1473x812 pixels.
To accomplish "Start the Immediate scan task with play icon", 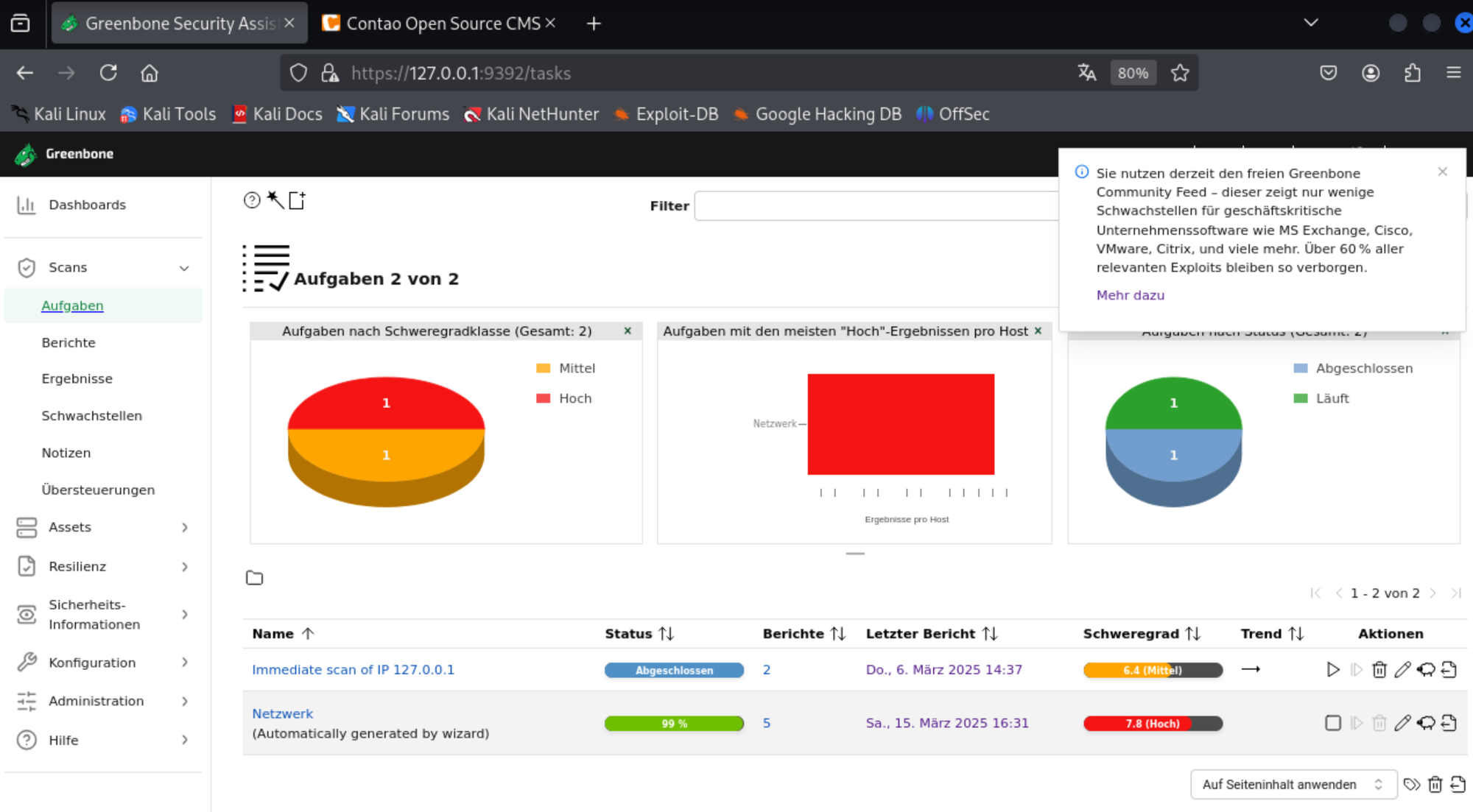I will click(x=1332, y=670).
